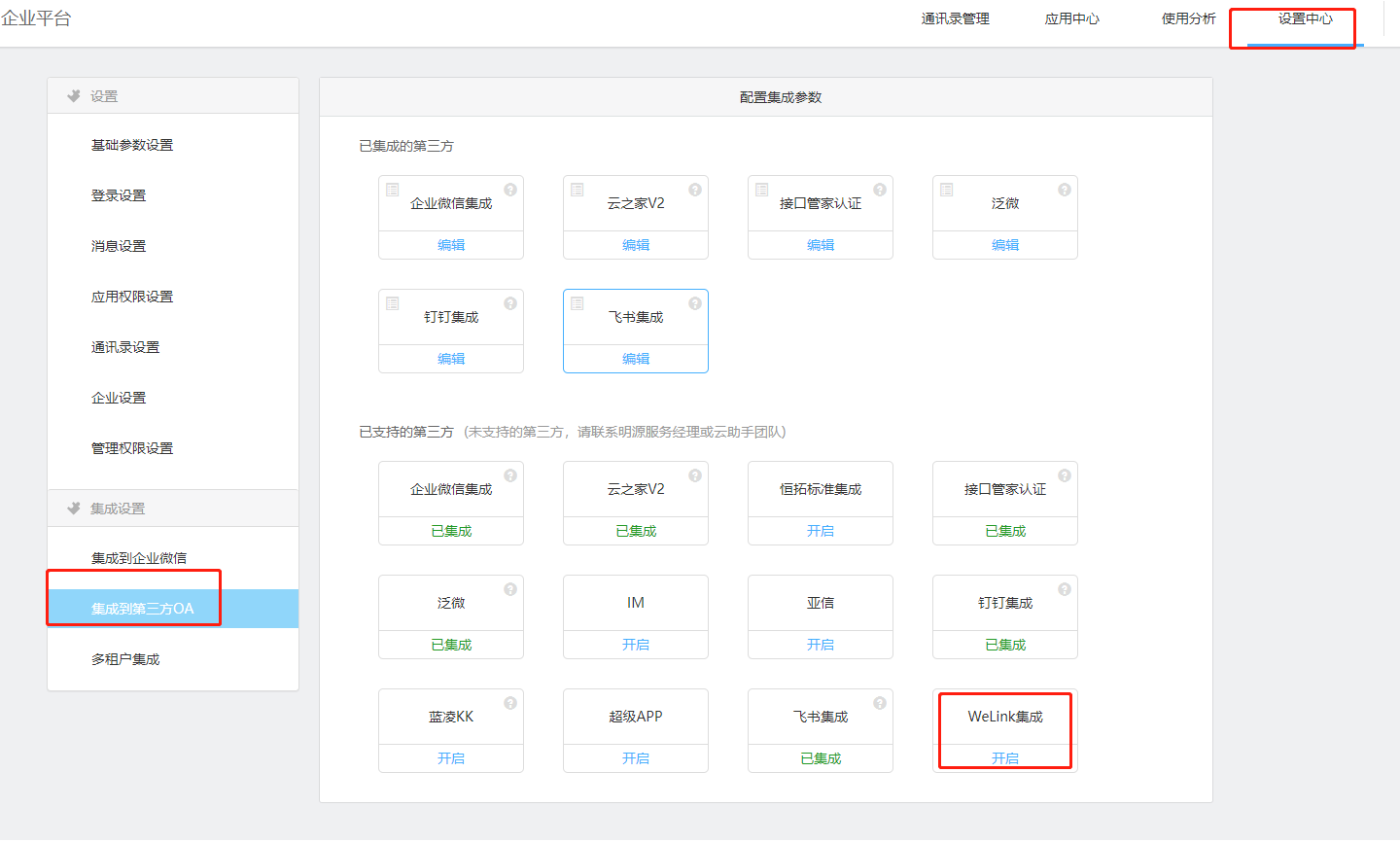Screen dimensions: 1400x843
Task: Click 已集成 under supported-list 飞书集成
Action: point(821,758)
